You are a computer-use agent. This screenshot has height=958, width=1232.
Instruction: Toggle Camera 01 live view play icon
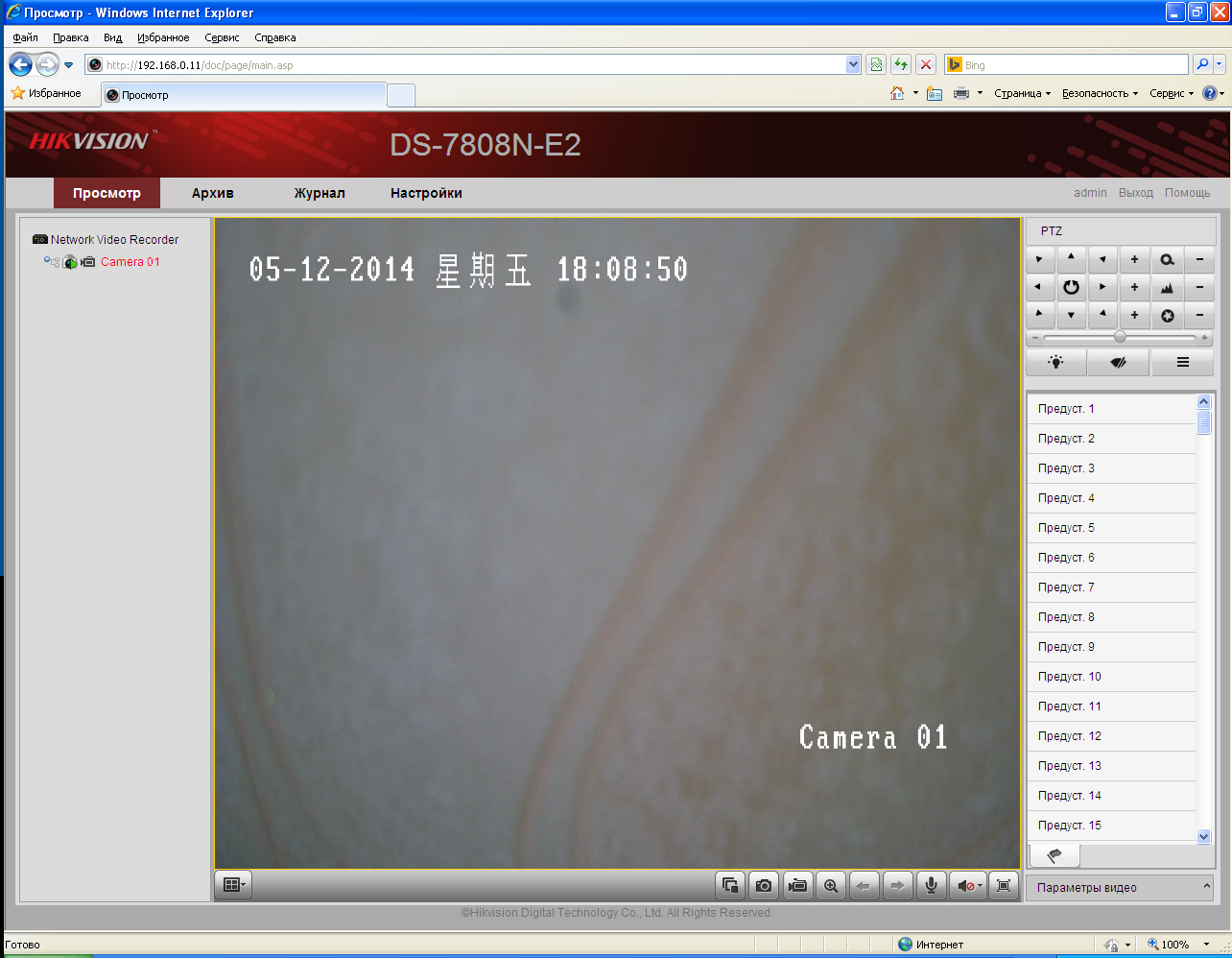70,262
